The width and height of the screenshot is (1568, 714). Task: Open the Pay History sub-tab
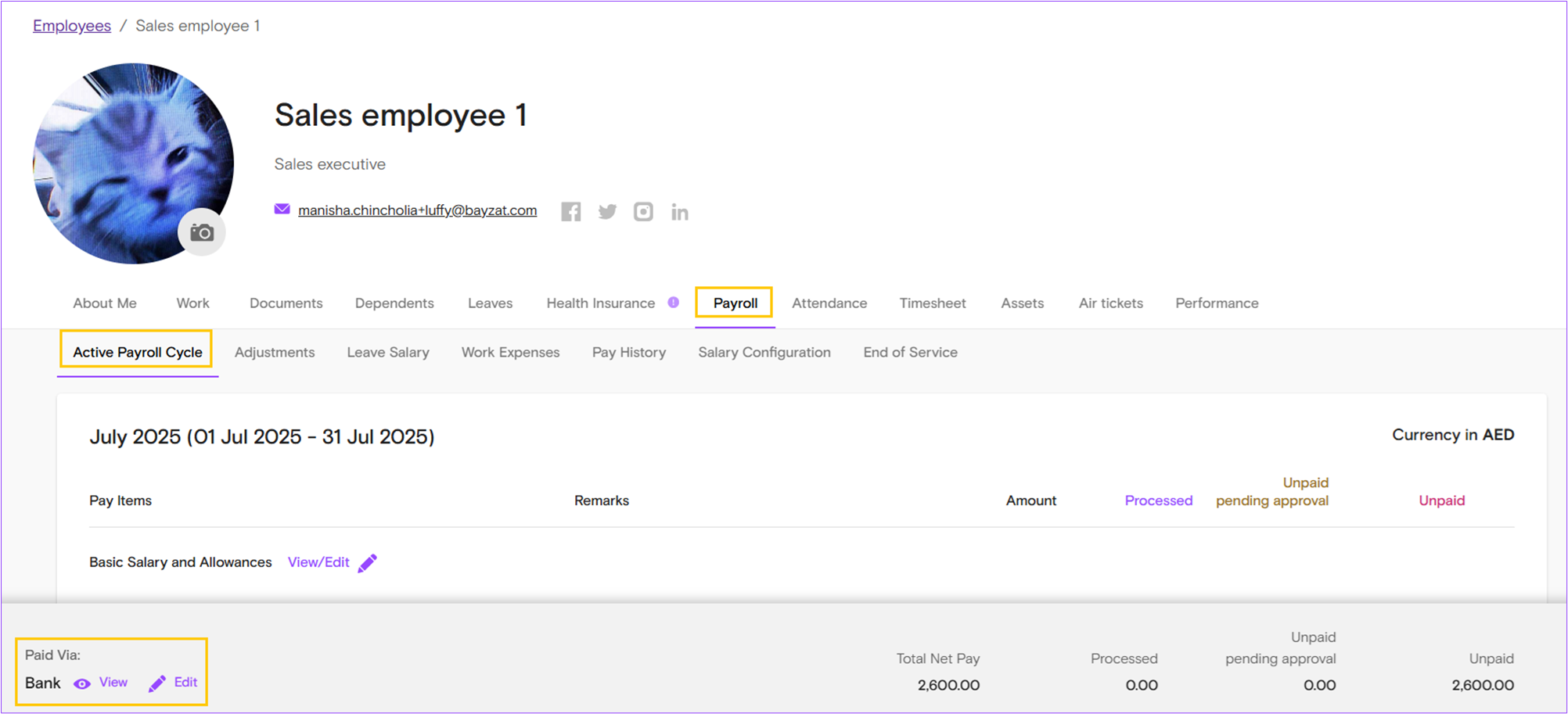[x=629, y=352]
